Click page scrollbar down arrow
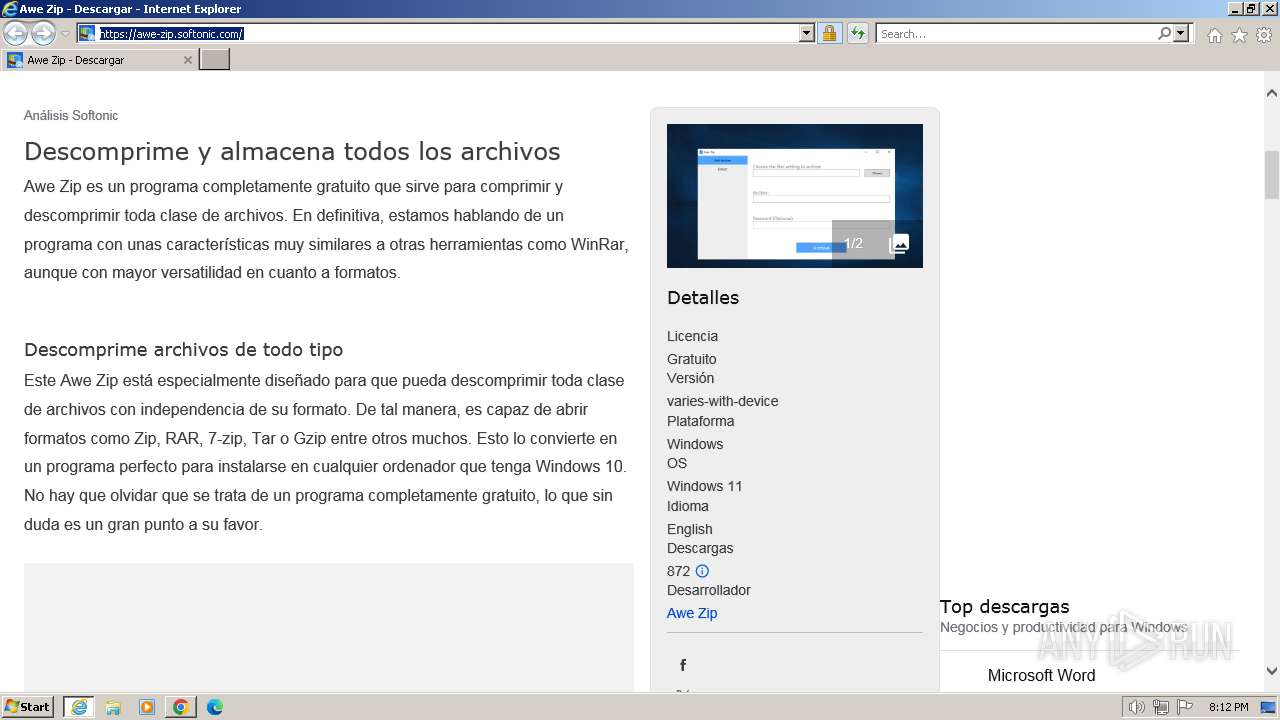Screen dimensions: 1280x720 point(1272,672)
